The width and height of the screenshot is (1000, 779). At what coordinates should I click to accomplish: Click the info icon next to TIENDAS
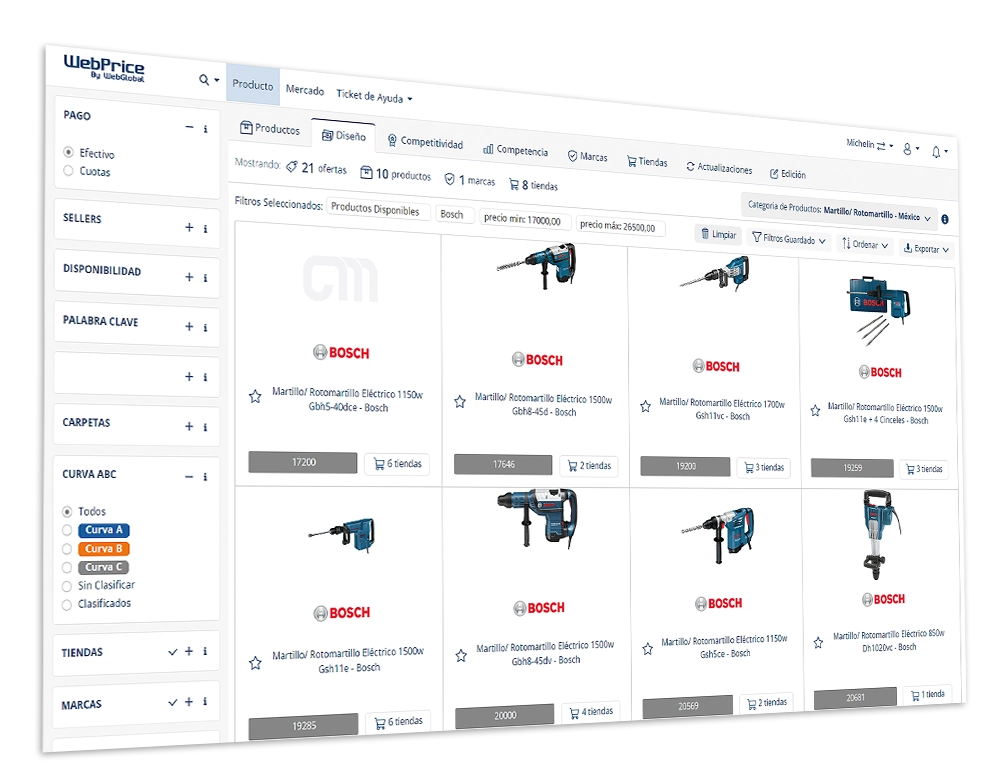pos(205,651)
